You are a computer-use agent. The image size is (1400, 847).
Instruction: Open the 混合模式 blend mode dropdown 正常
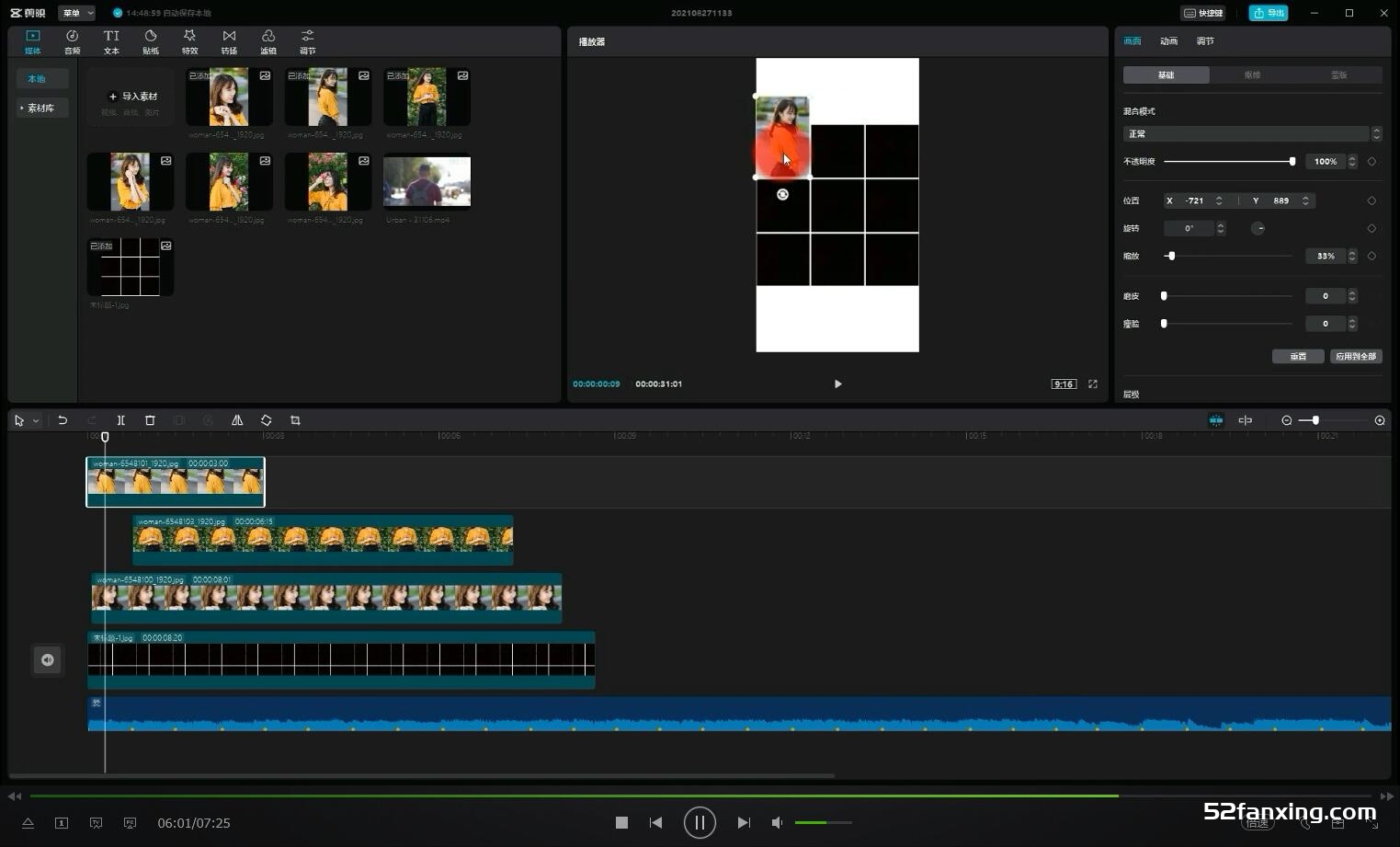[1252, 134]
